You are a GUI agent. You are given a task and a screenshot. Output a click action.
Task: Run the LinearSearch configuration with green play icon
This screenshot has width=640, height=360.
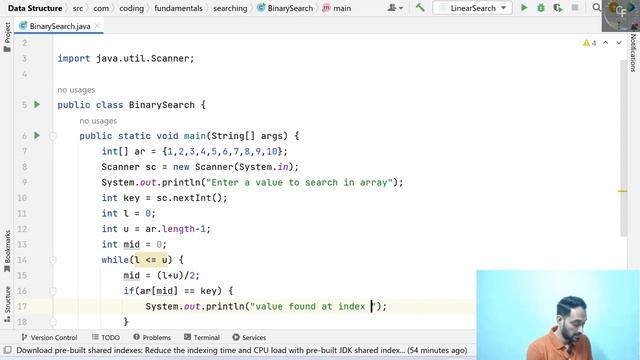pyautogui.click(x=524, y=8)
